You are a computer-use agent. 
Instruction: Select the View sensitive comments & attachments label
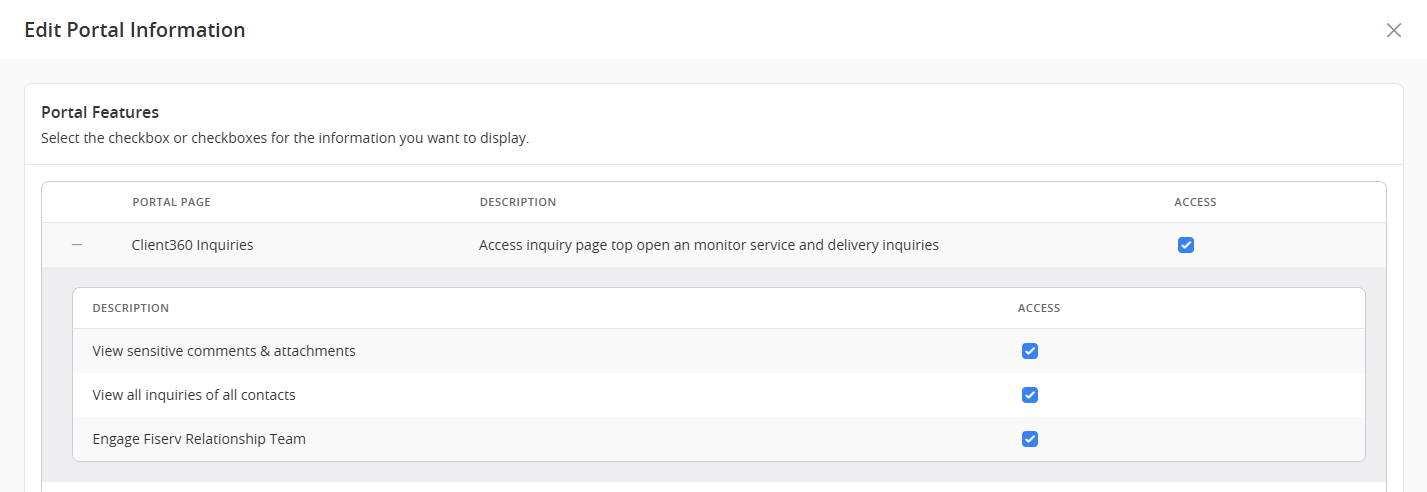tap(224, 351)
